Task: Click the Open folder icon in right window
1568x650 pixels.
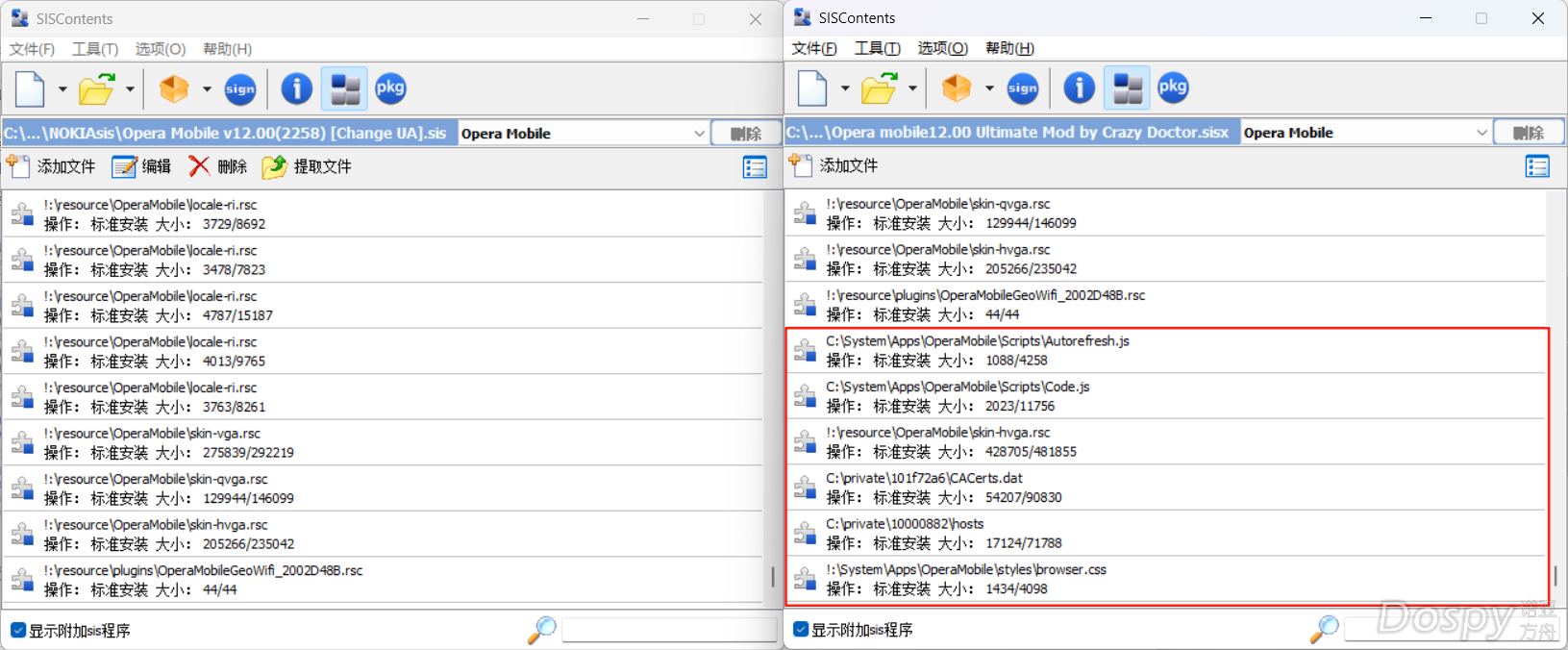Action: tap(880, 88)
